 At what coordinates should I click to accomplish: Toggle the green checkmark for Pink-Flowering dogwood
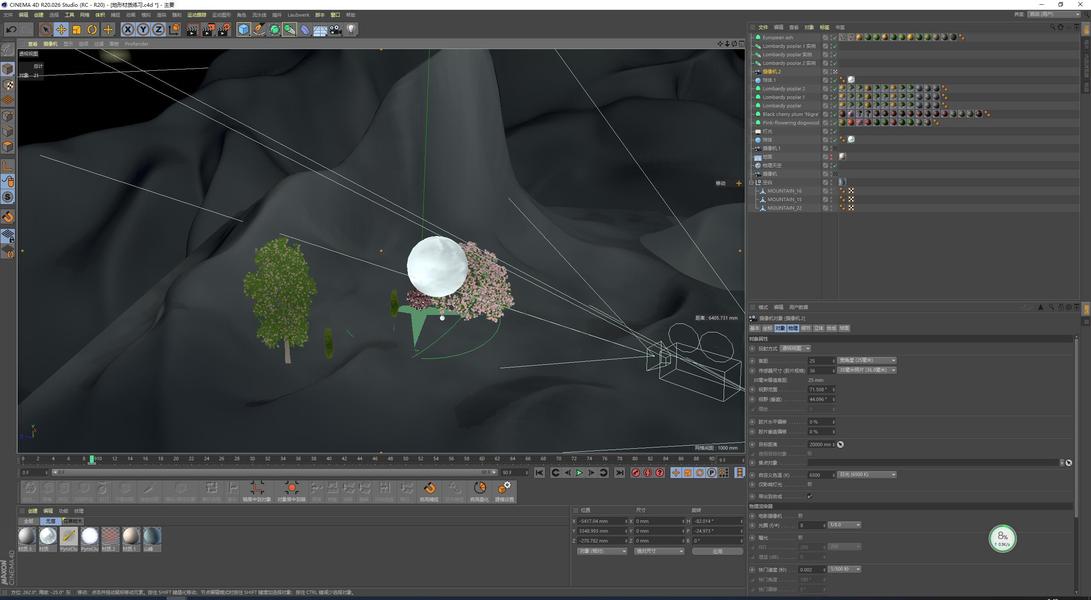pyautogui.click(x=834, y=123)
